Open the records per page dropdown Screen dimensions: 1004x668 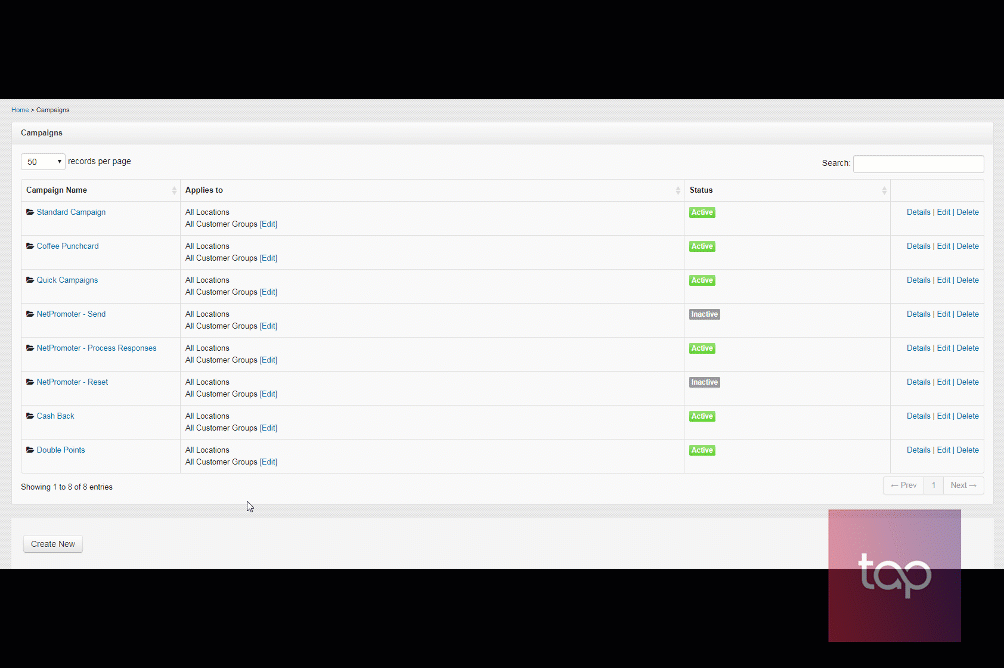point(42,161)
